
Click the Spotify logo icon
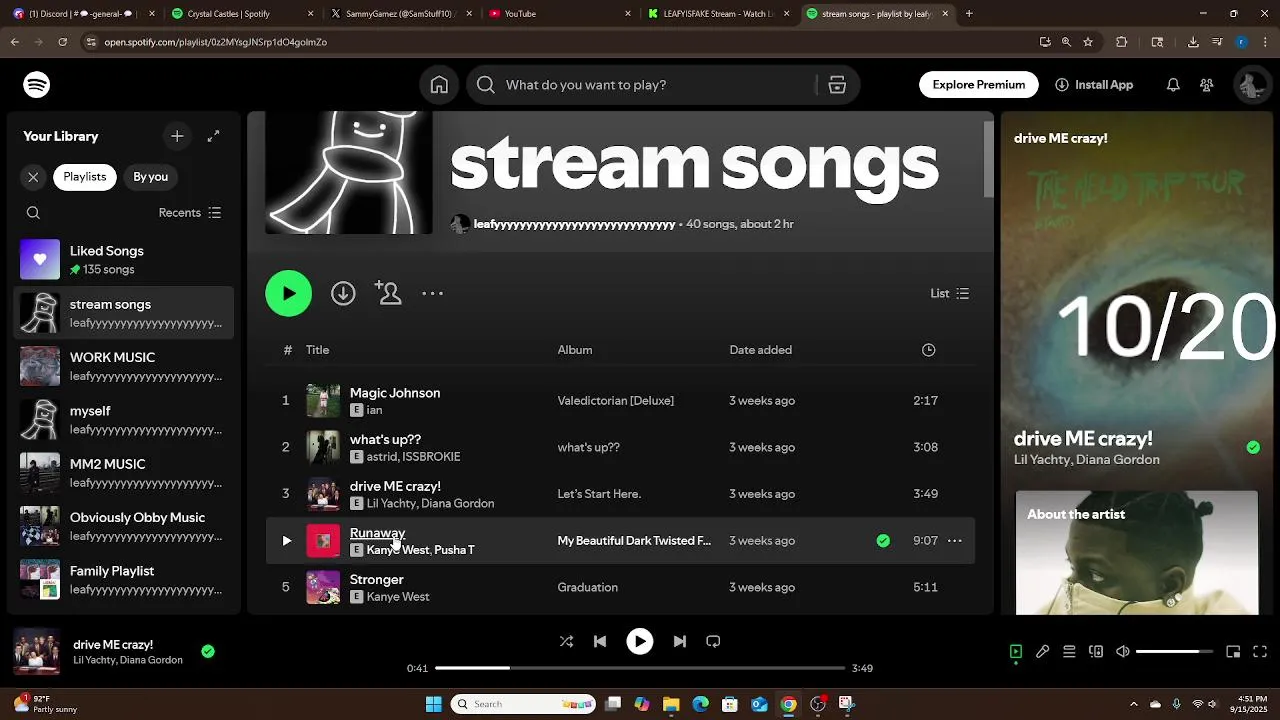pos(37,85)
